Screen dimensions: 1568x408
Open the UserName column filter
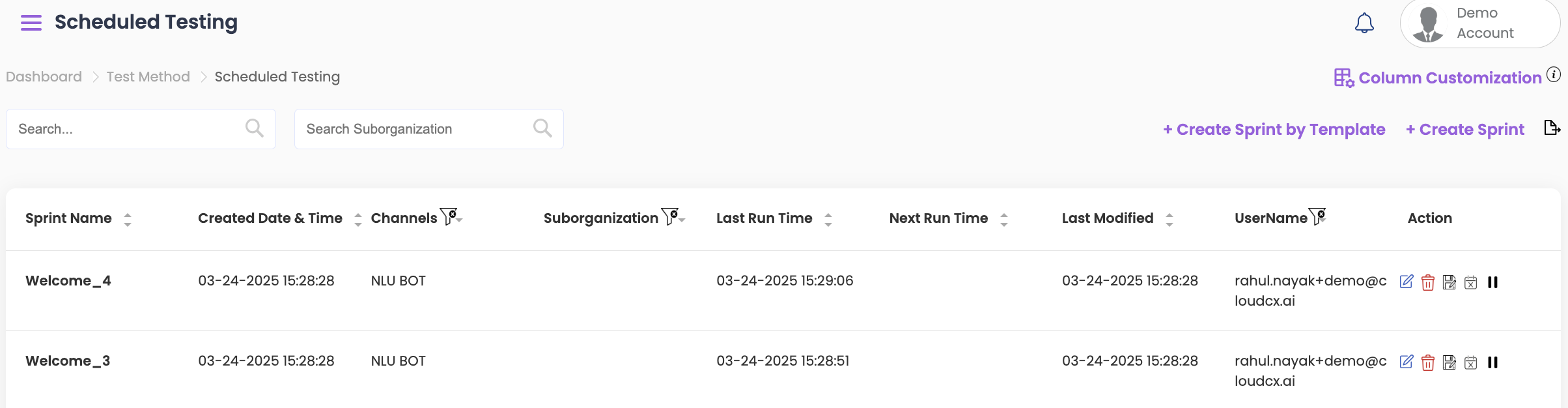pyautogui.click(x=1317, y=216)
